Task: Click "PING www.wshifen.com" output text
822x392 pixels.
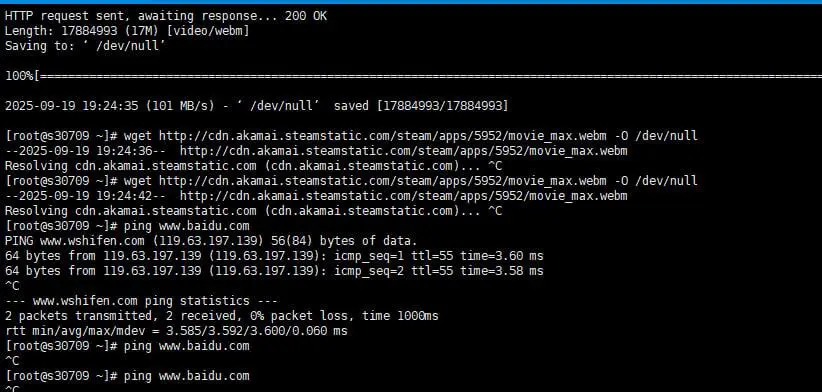Action: pyautogui.click(x=74, y=242)
